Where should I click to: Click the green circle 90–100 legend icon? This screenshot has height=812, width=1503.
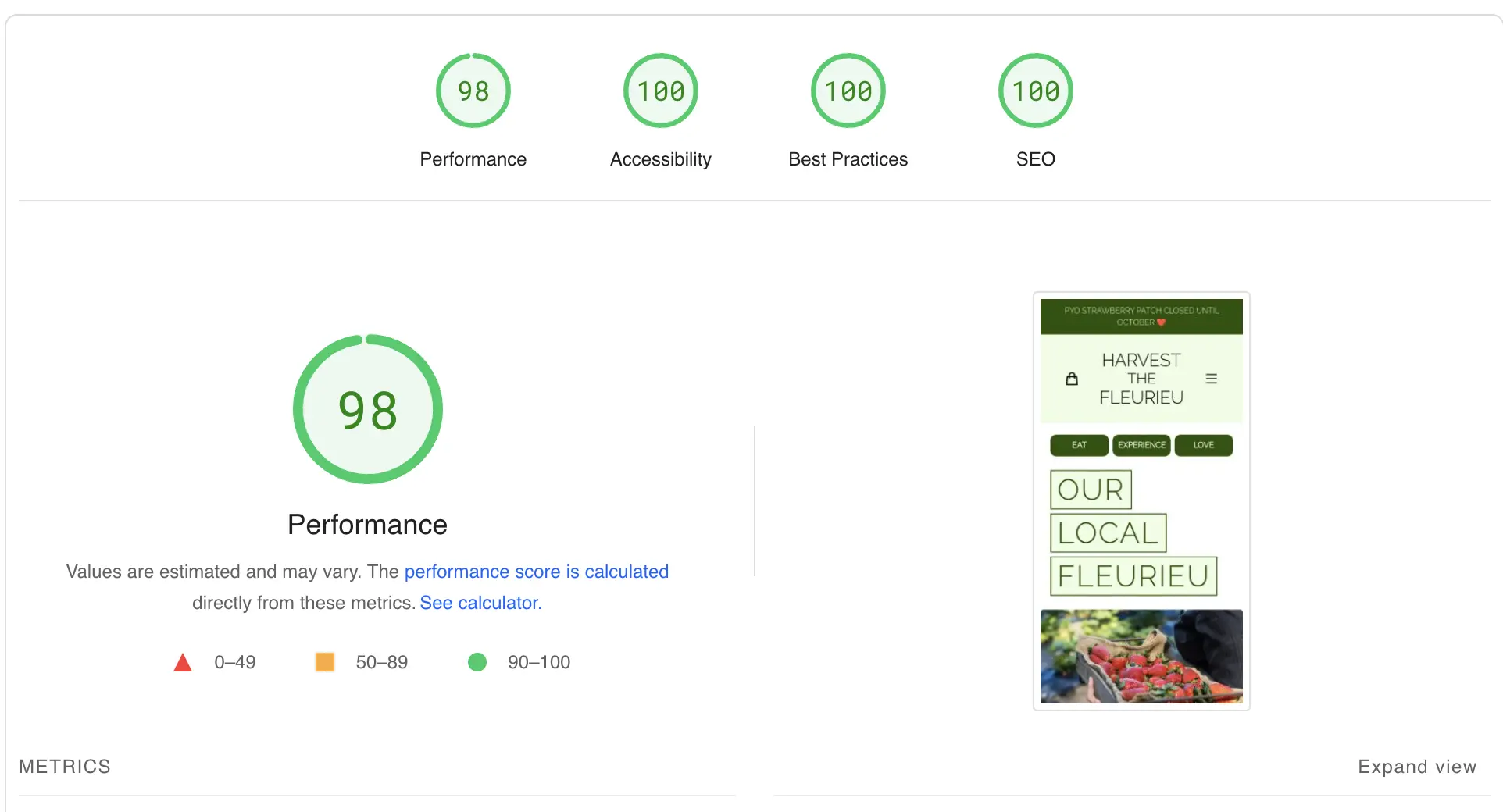pos(477,662)
